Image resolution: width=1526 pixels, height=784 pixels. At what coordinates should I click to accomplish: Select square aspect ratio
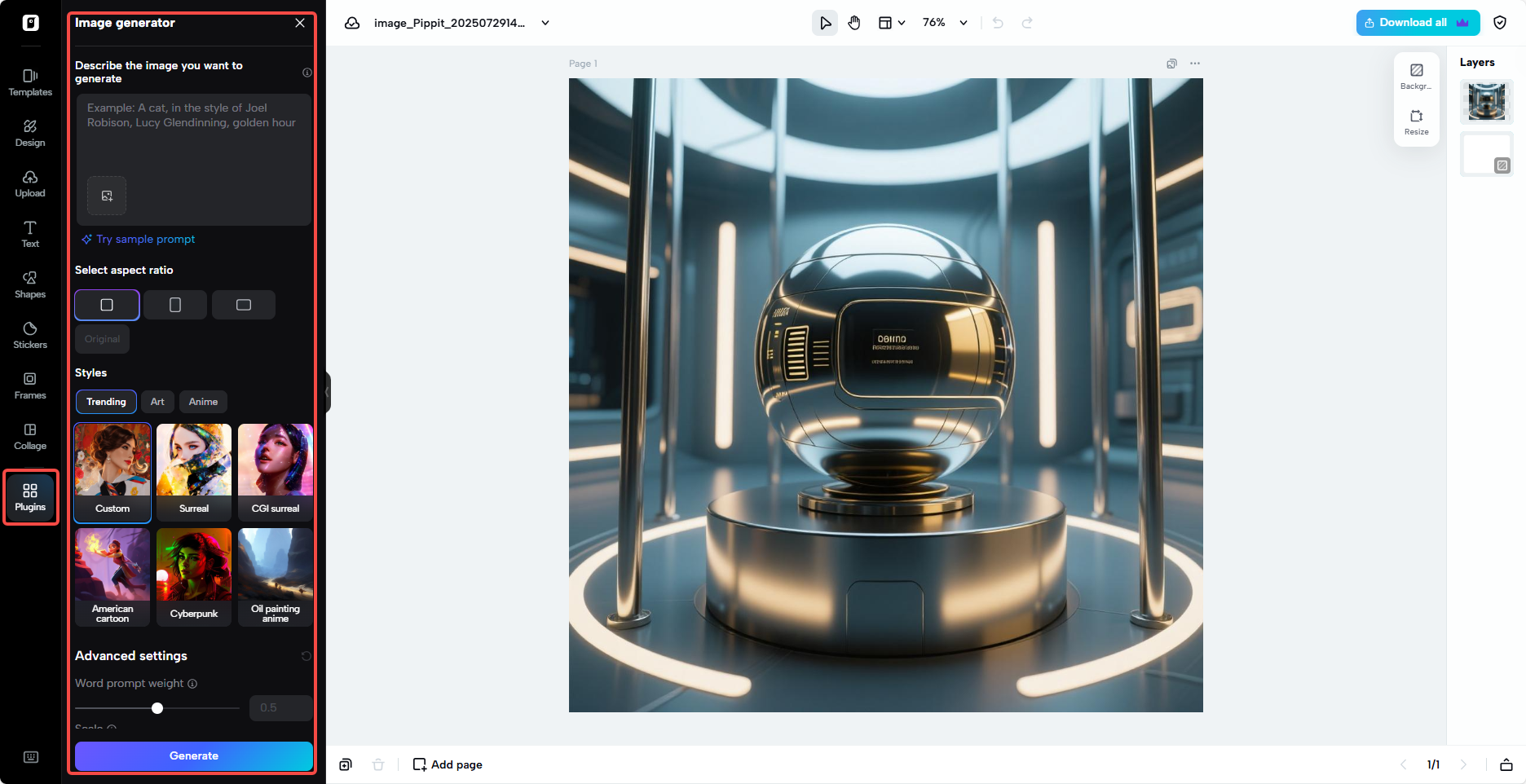click(x=107, y=305)
